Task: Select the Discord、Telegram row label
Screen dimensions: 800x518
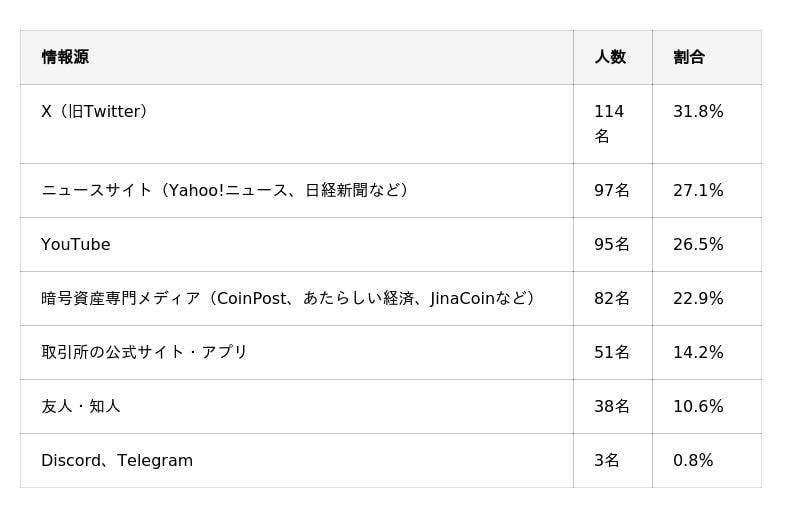Action: [117, 460]
